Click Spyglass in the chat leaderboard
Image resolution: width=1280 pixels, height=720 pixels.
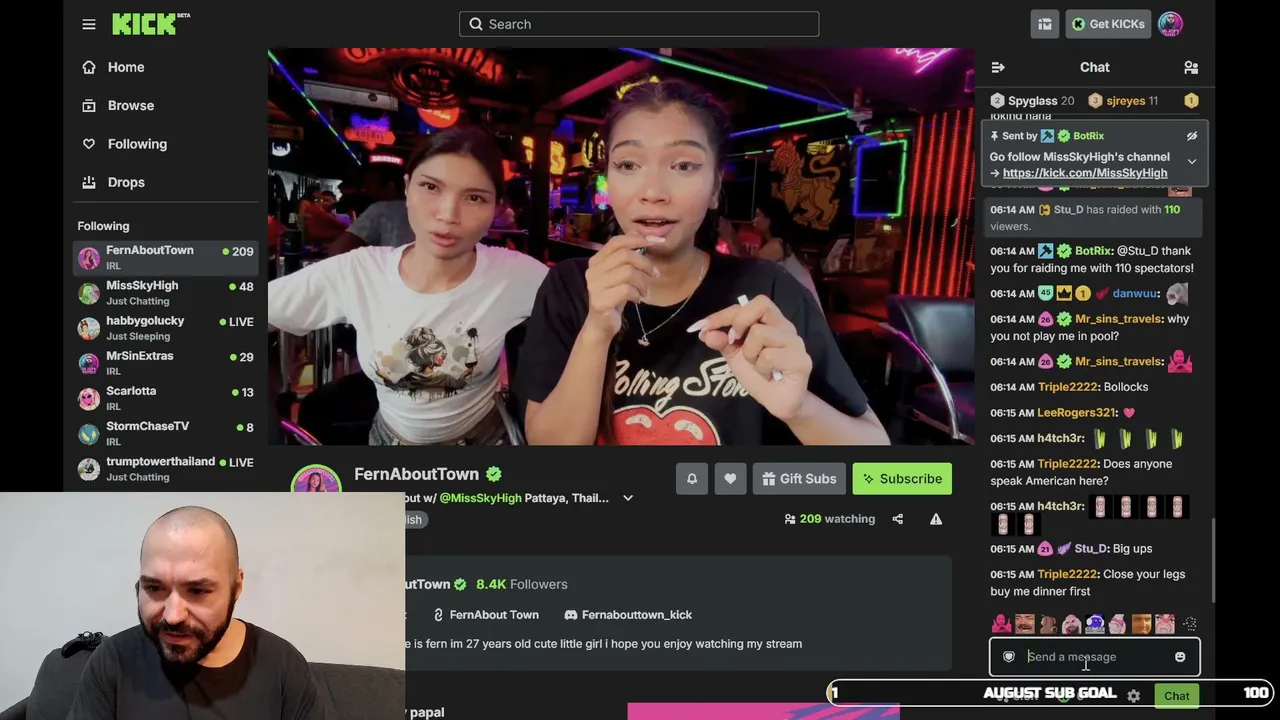pos(1032,101)
